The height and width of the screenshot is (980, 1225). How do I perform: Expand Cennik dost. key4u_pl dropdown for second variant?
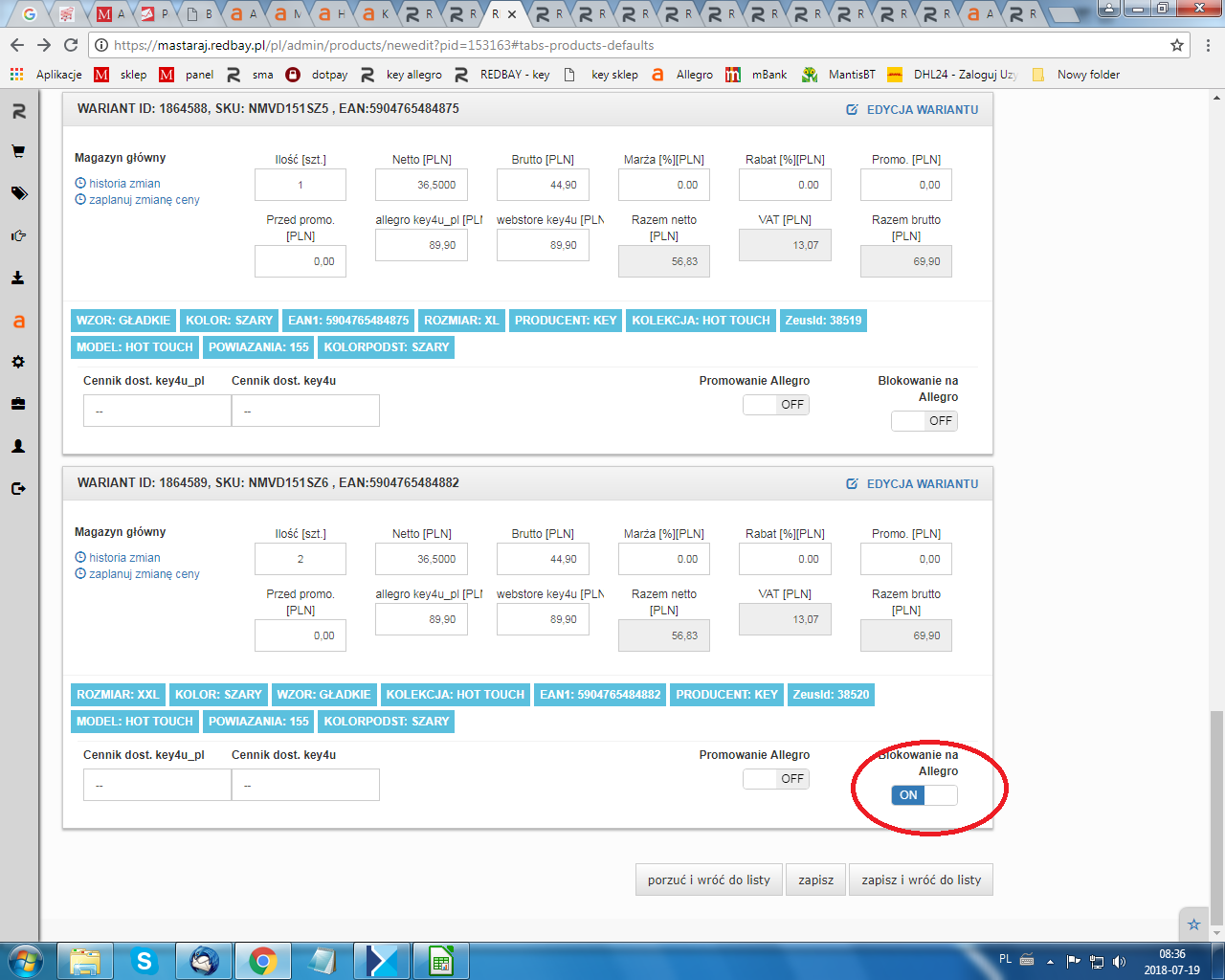pos(157,785)
